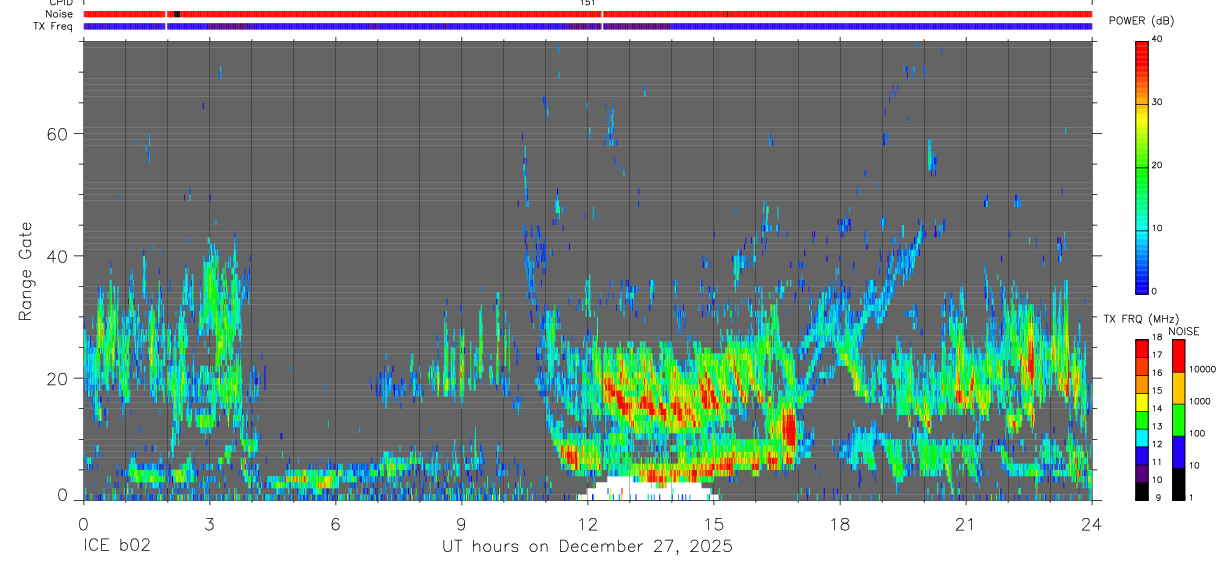Image resolution: width=1228 pixels, height=567 pixels.
Task: Click the TX FRQ colorbar label 13
Action: pos(1159,426)
